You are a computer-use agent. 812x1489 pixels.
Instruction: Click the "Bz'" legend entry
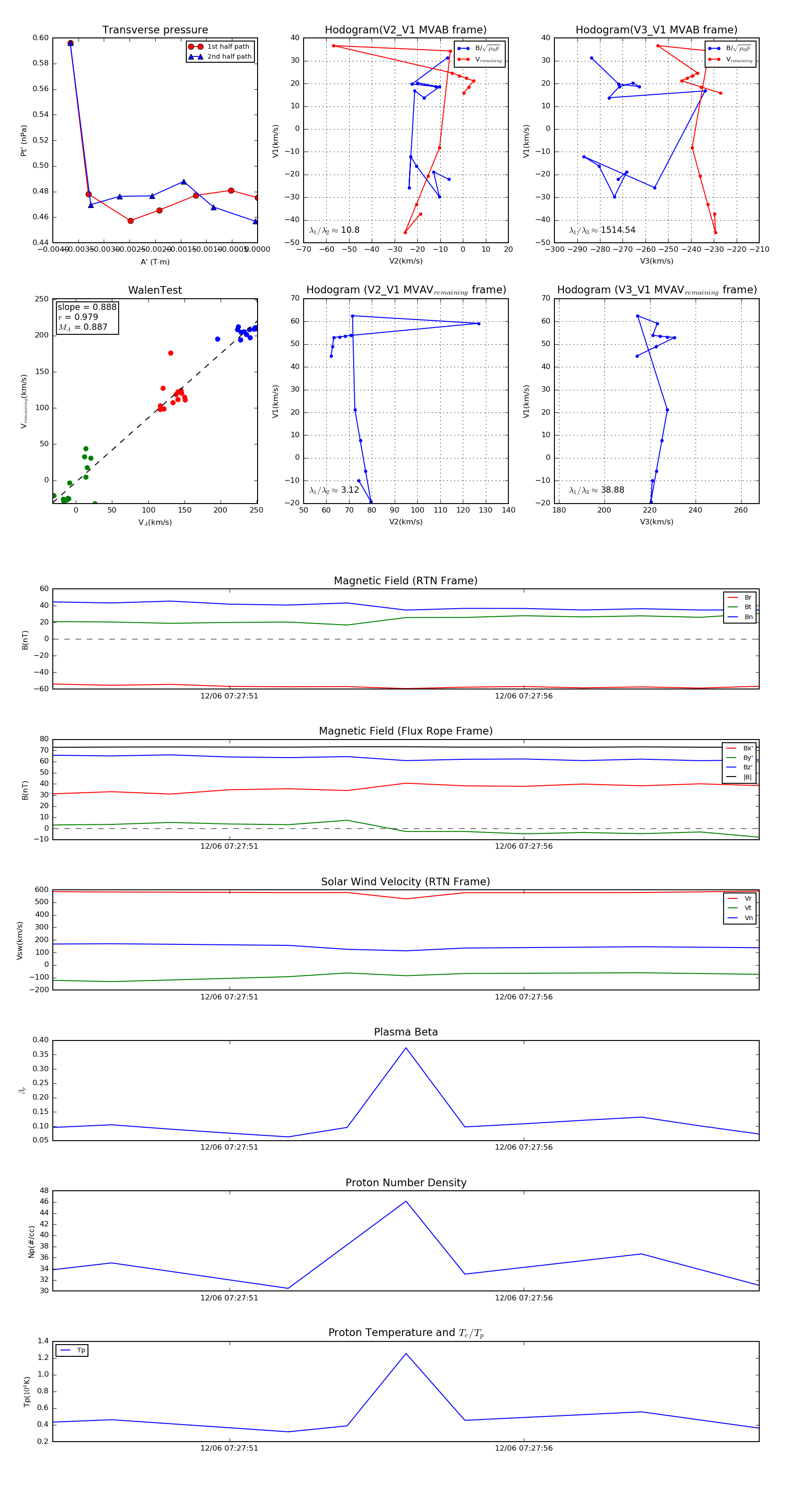point(739,767)
